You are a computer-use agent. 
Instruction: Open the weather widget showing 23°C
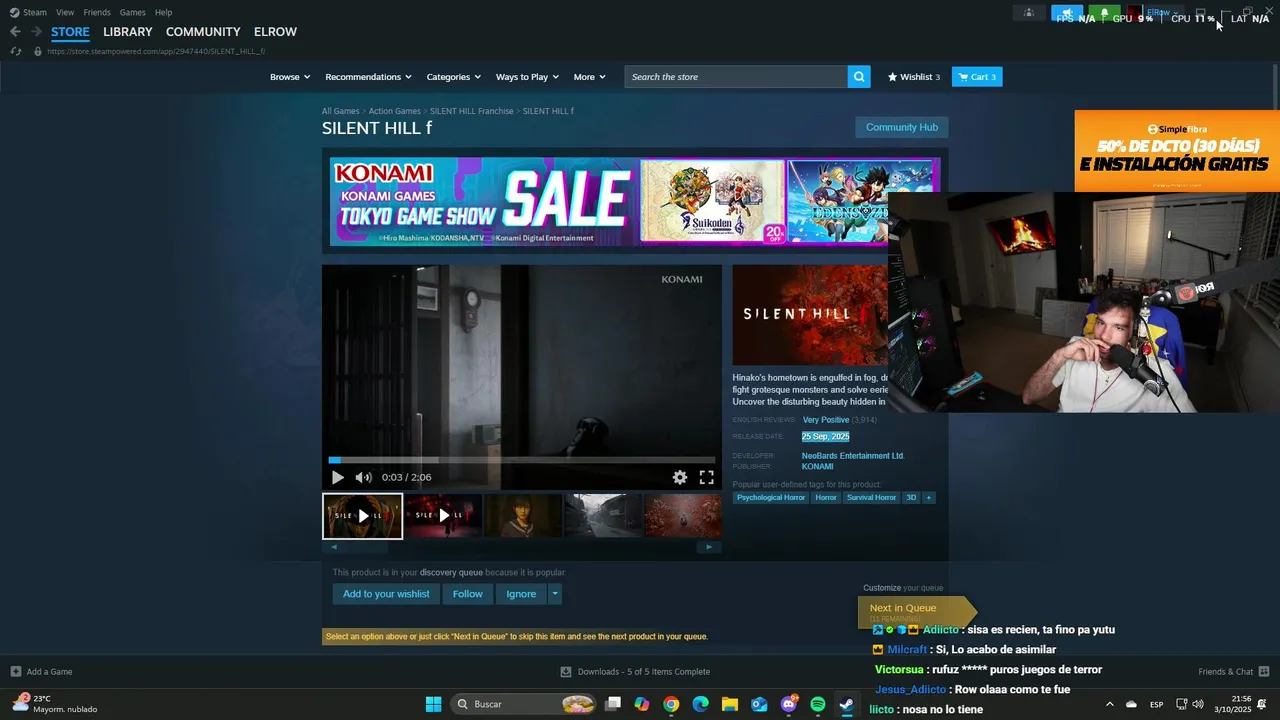(x=56, y=704)
